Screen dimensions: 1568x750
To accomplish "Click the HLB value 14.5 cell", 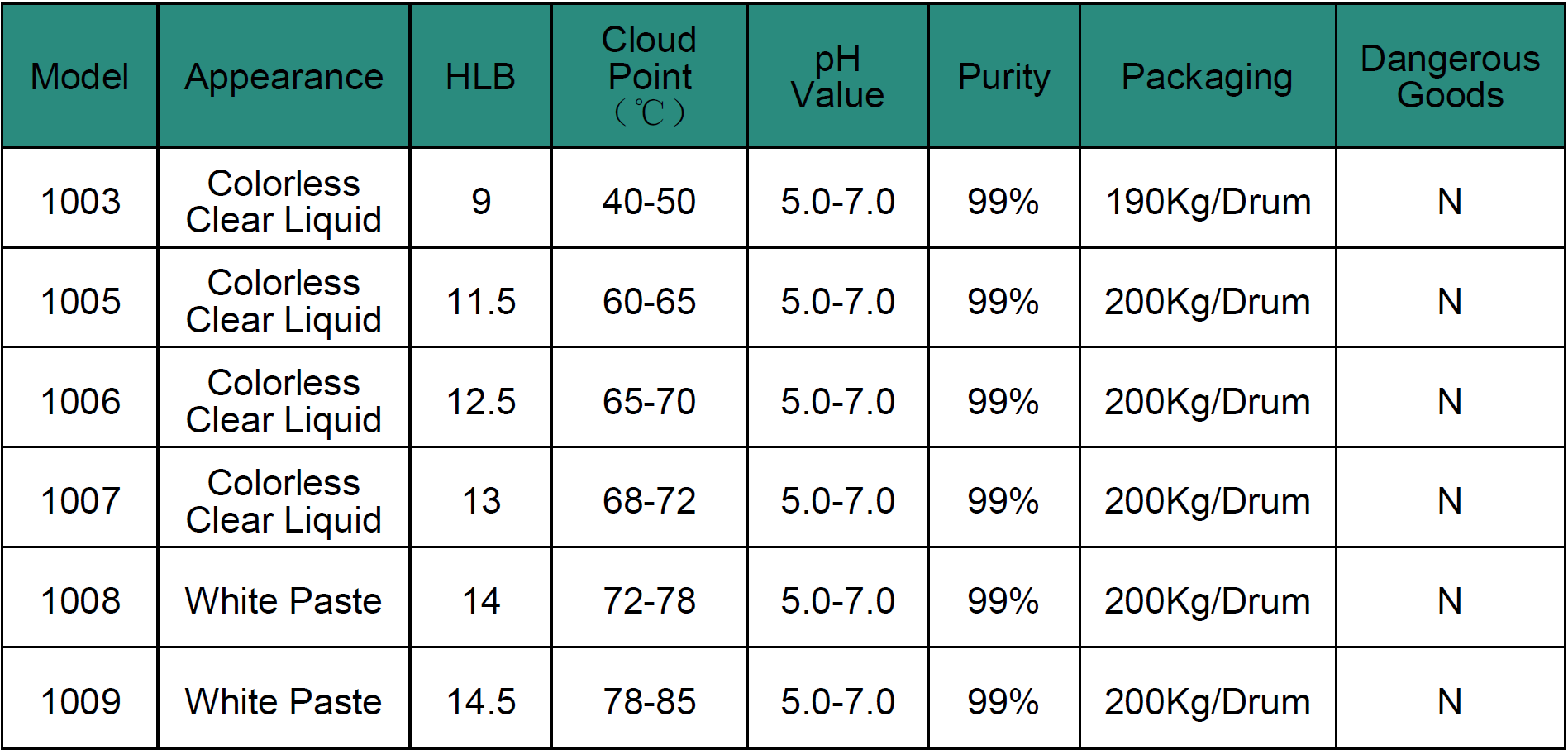I will 480,699.
